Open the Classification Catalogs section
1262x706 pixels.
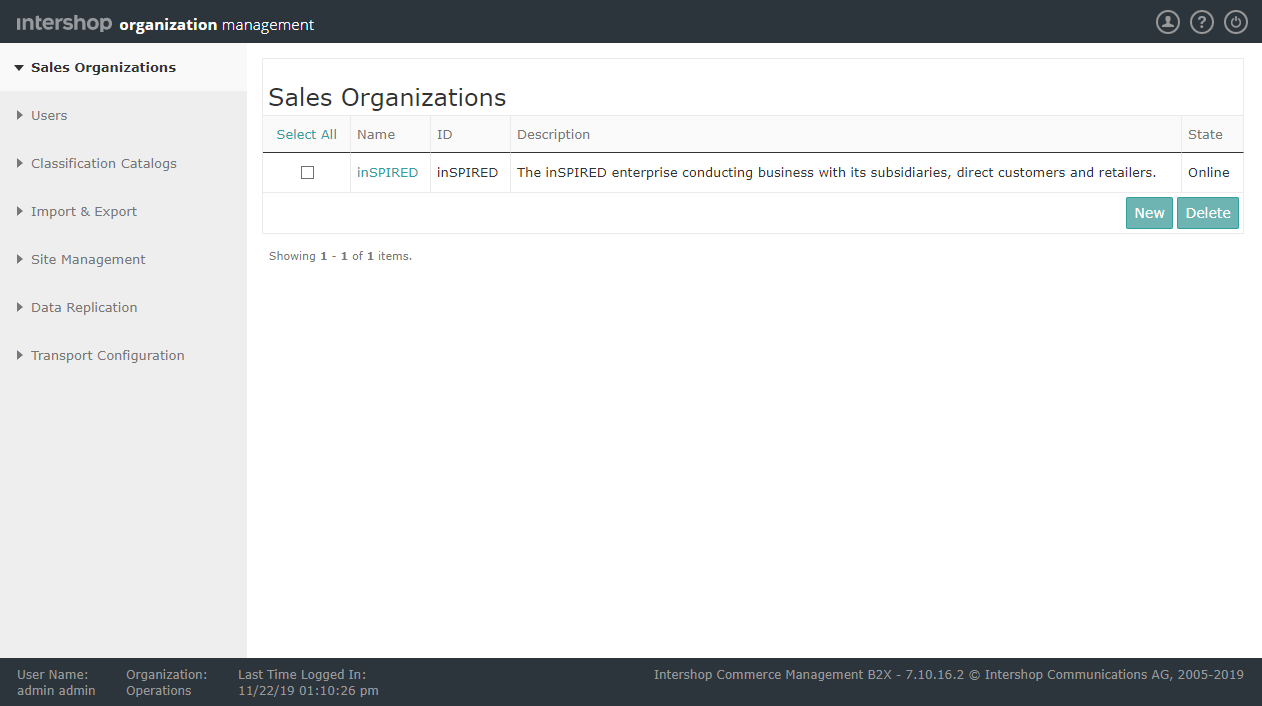[104, 163]
